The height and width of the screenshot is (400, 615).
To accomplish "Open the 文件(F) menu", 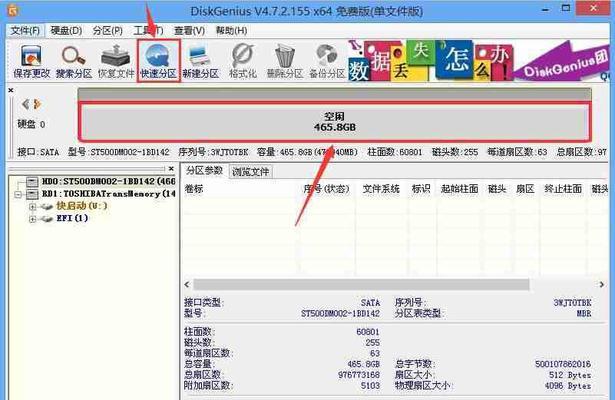I will 25,31.
